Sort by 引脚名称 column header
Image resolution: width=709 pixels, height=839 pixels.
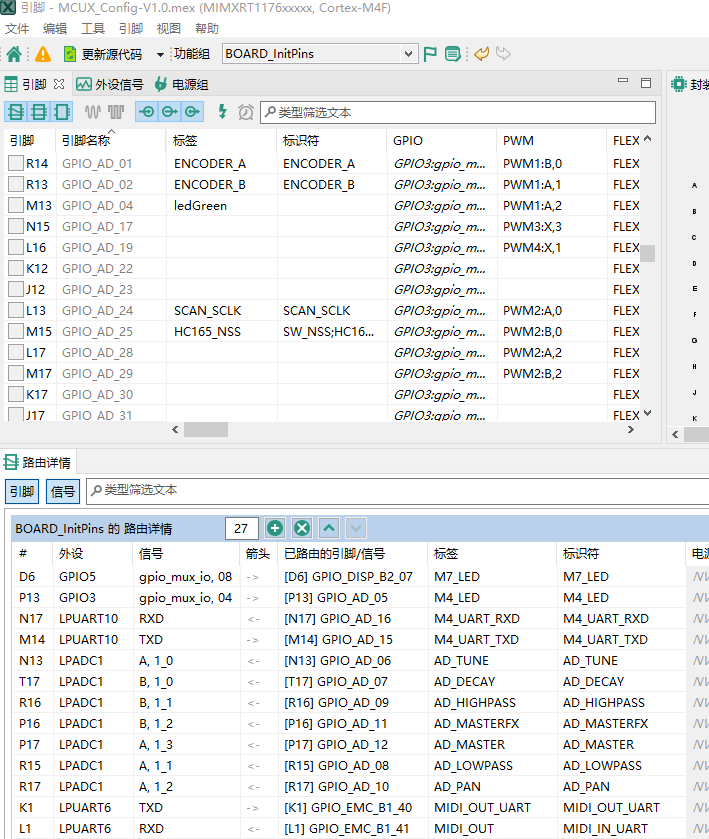point(110,140)
